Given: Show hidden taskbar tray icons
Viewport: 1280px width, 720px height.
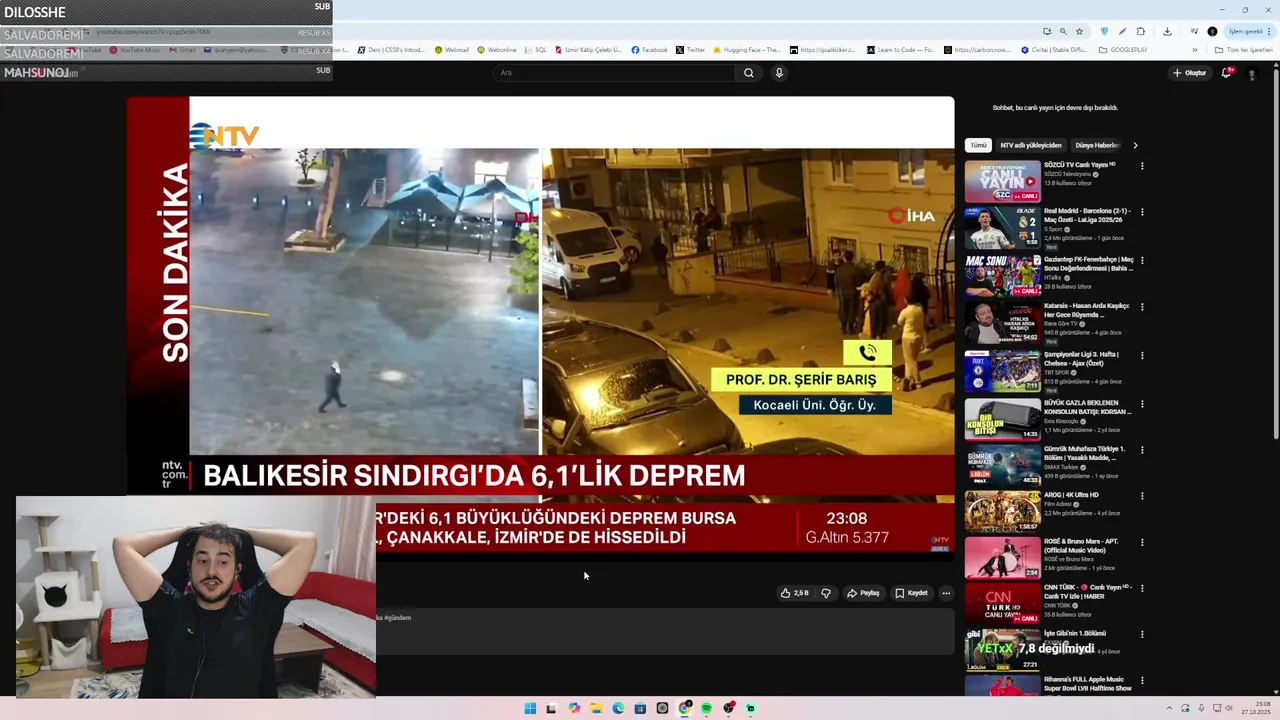Looking at the screenshot, I should pos(1171,708).
